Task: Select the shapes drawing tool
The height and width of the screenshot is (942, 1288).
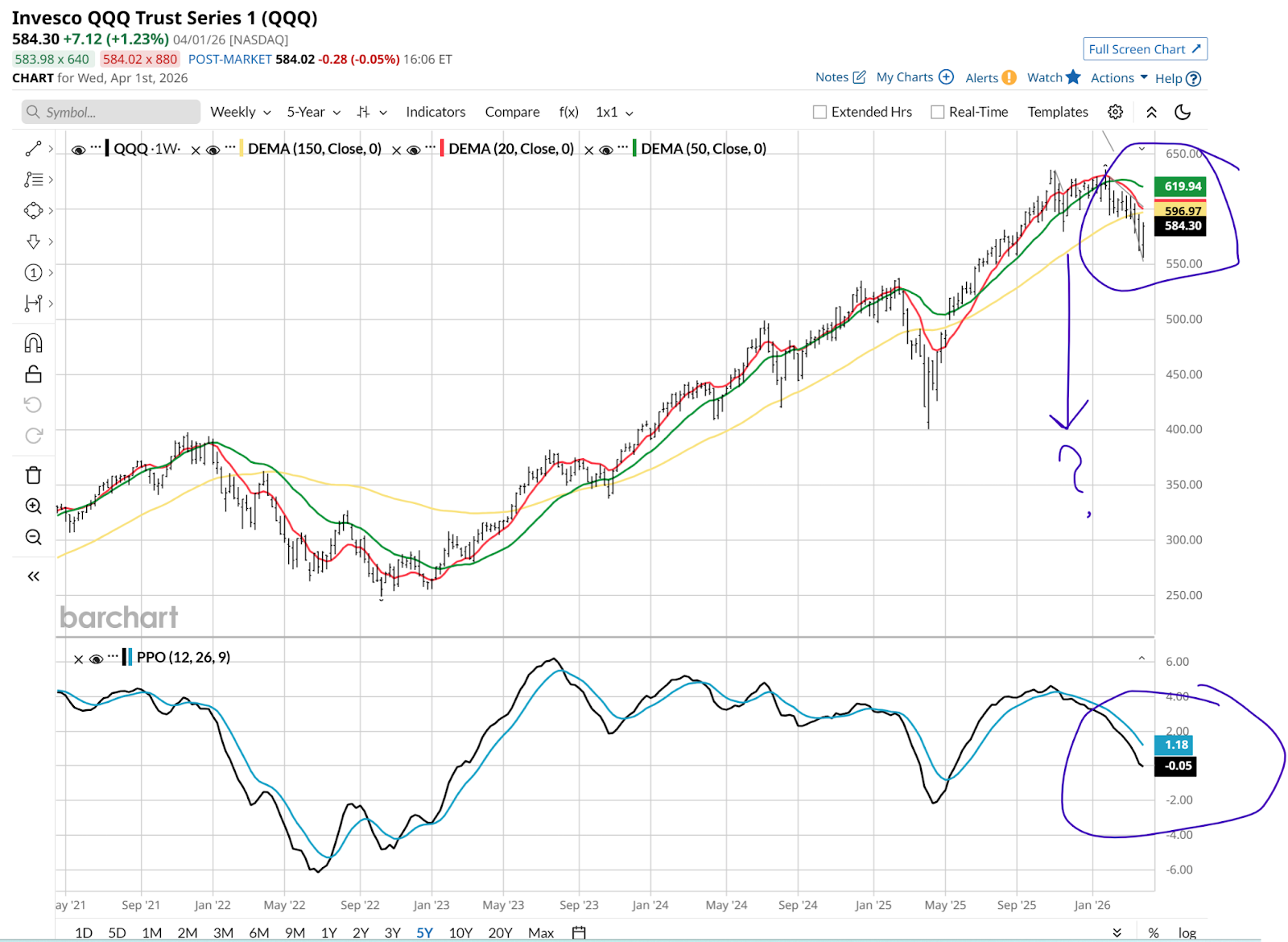Action: pos(33,211)
